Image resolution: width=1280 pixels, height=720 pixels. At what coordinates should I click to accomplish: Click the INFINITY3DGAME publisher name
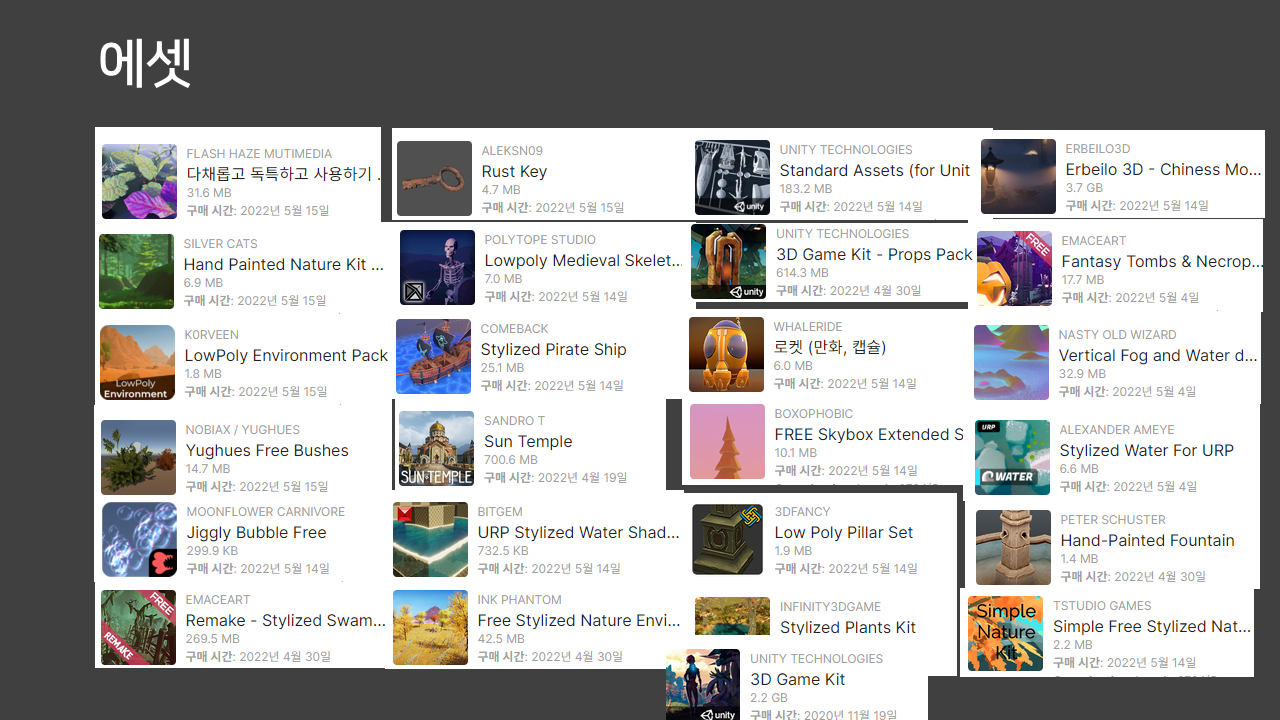point(830,607)
